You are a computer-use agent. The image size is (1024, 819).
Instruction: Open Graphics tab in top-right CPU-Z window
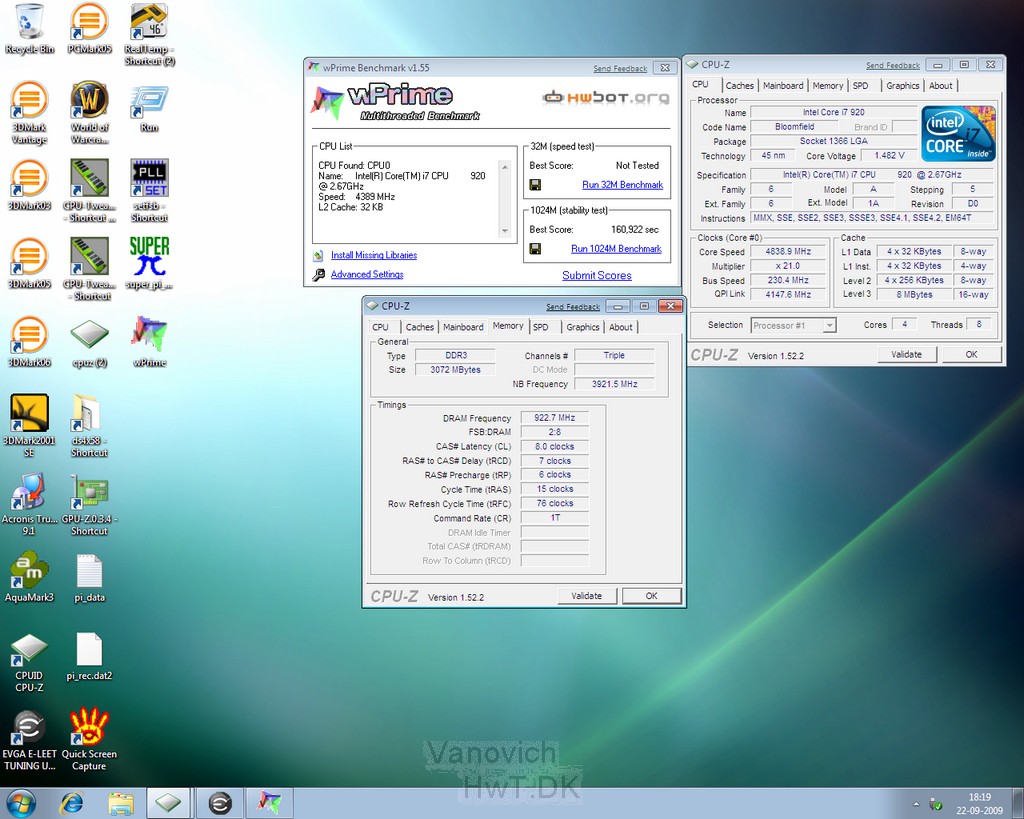[x=903, y=86]
